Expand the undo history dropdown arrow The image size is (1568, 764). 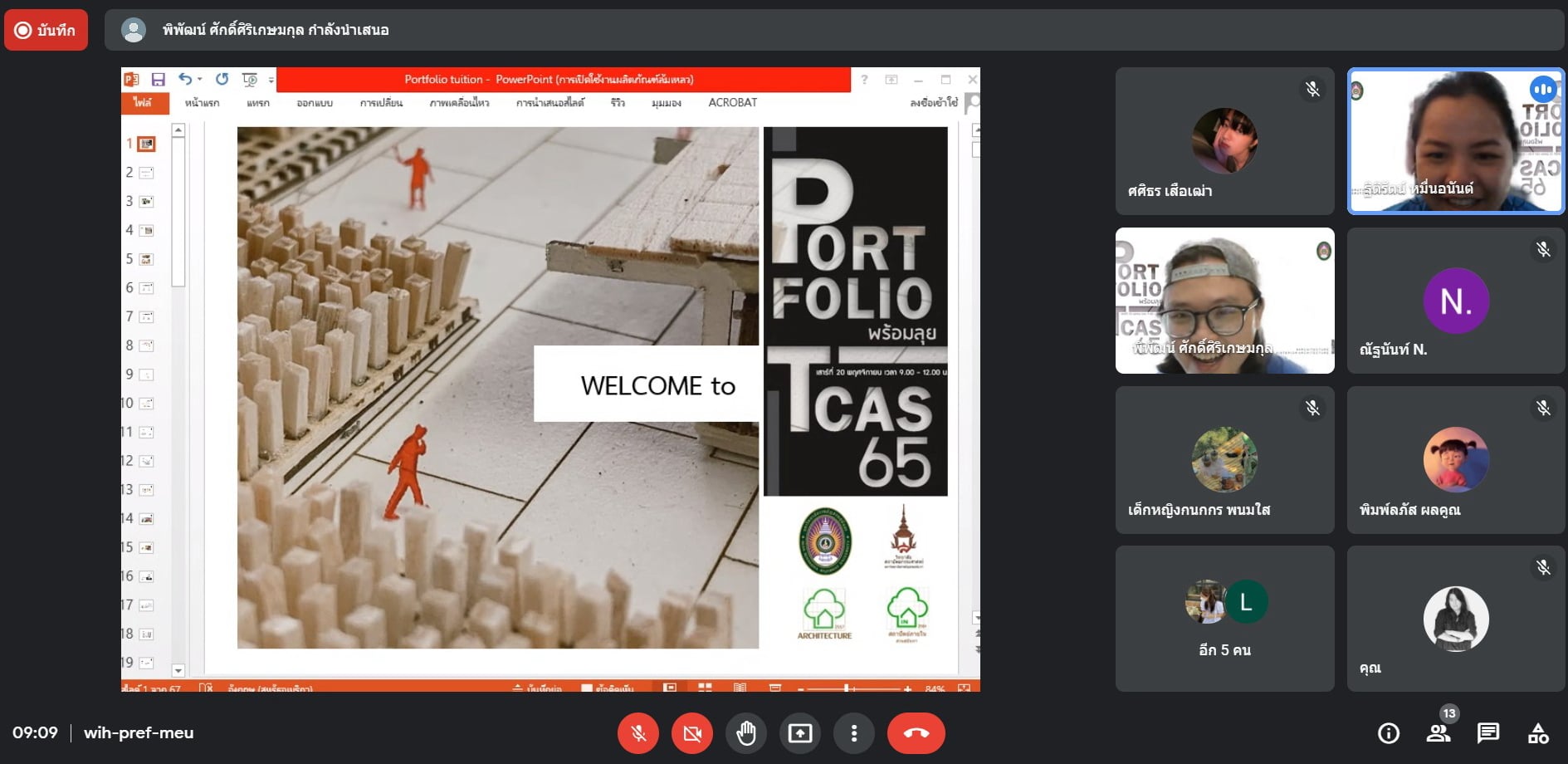(x=200, y=80)
